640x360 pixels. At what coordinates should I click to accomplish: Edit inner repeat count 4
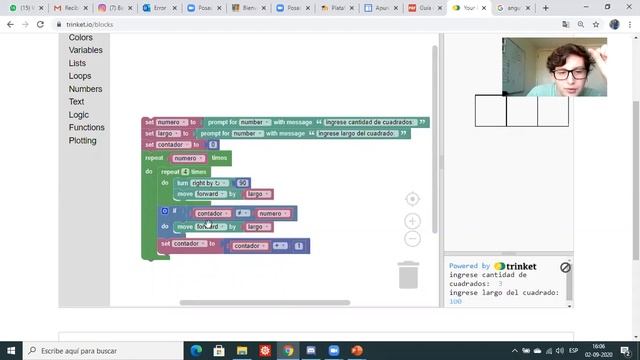click(185, 172)
